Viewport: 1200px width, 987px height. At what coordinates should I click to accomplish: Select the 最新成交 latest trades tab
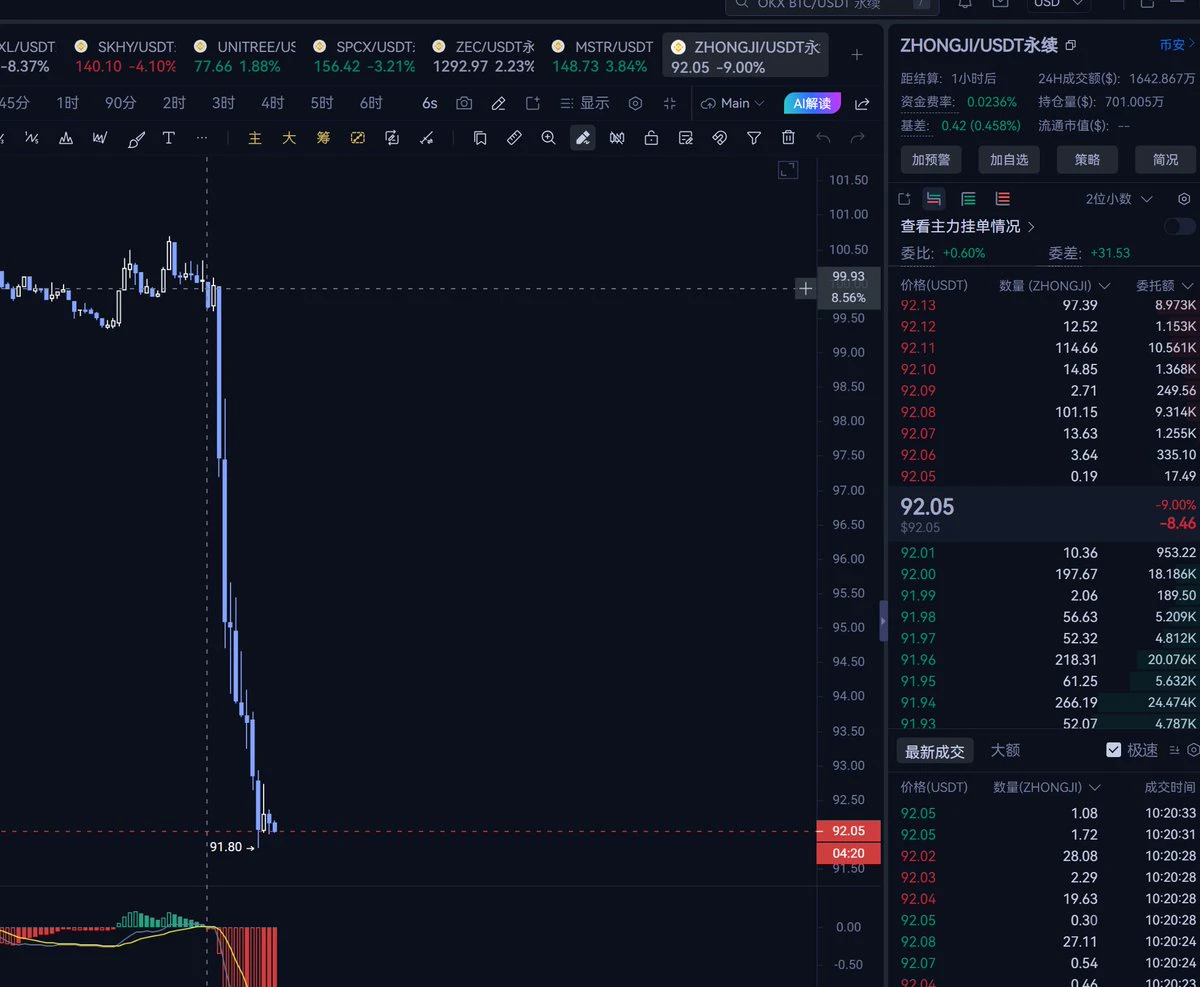[935, 751]
